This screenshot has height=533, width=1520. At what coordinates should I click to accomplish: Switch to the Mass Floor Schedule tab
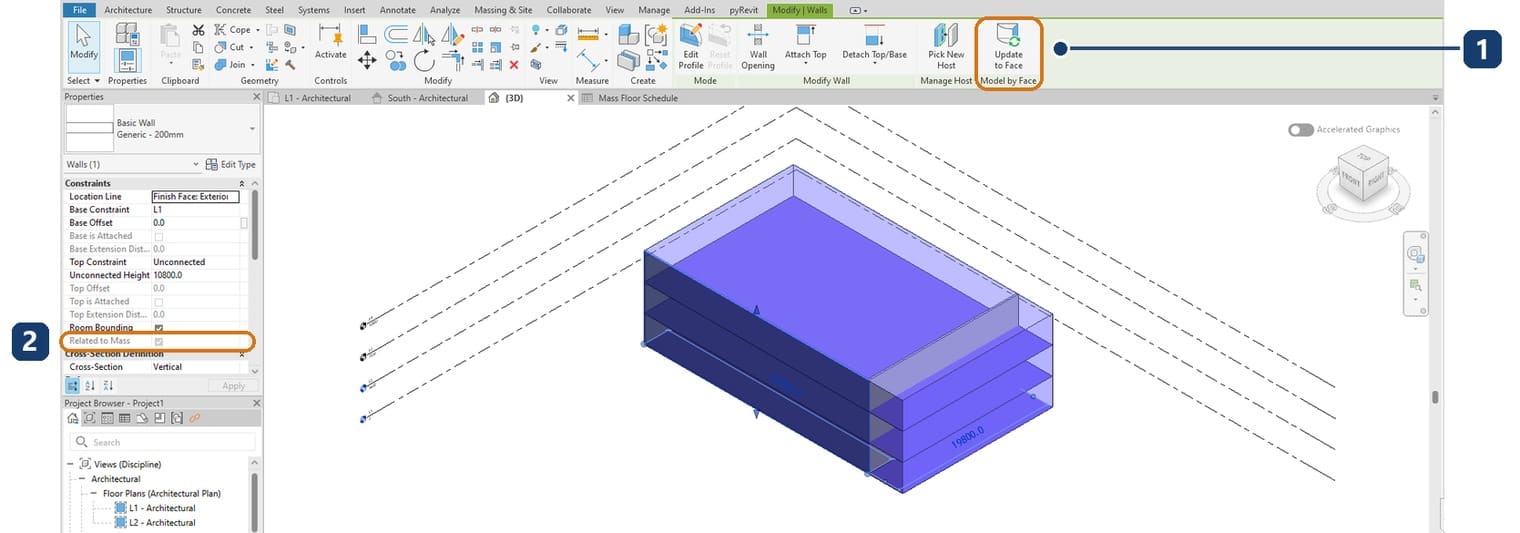tap(630, 98)
